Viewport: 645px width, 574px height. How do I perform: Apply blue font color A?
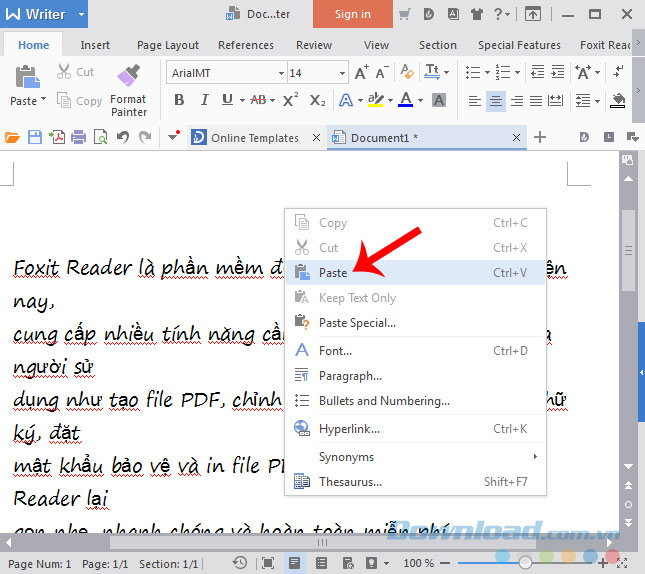pos(406,100)
